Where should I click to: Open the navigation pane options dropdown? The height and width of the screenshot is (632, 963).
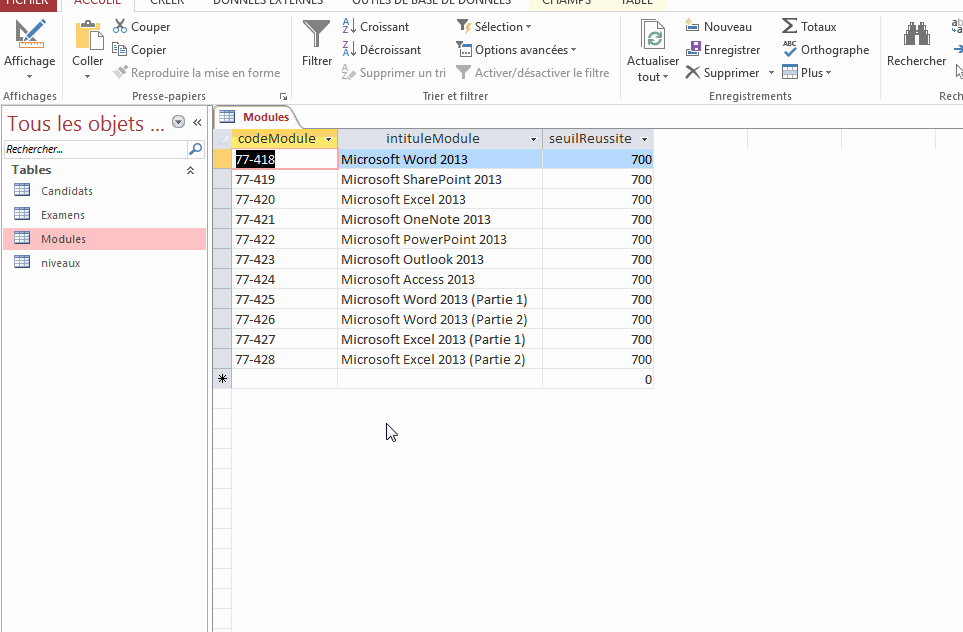point(178,122)
